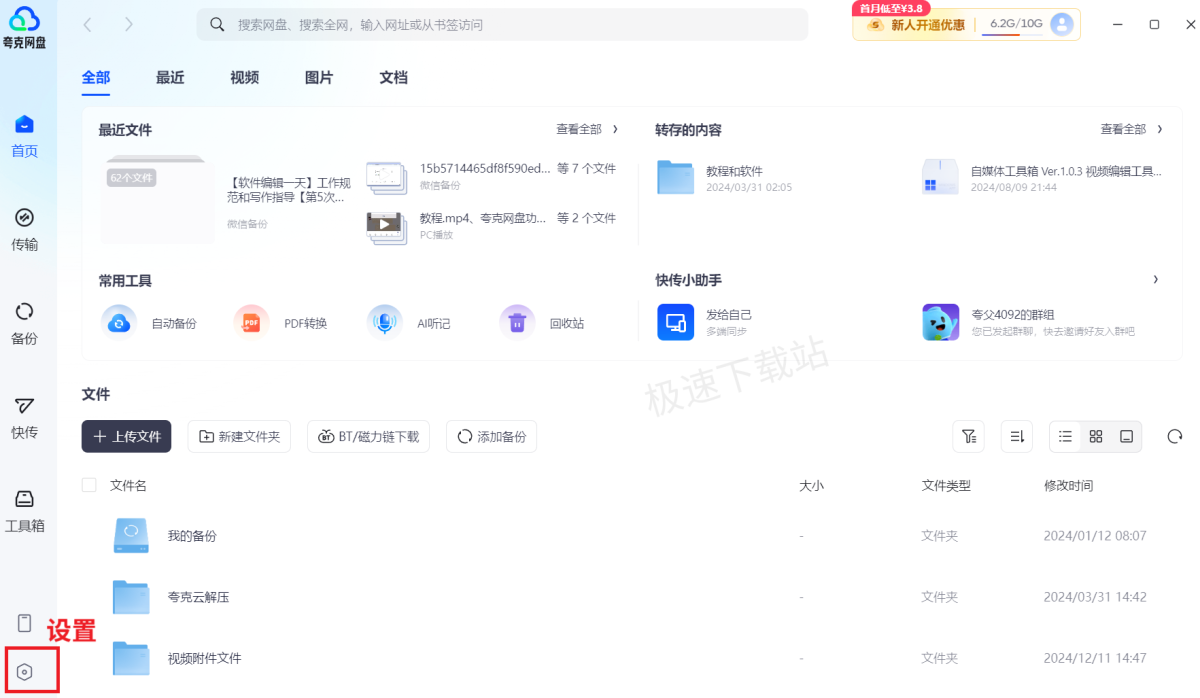The width and height of the screenshot is (1200, 698).
Task: Navigate forward with the right arrow
Action: [129, 24]
